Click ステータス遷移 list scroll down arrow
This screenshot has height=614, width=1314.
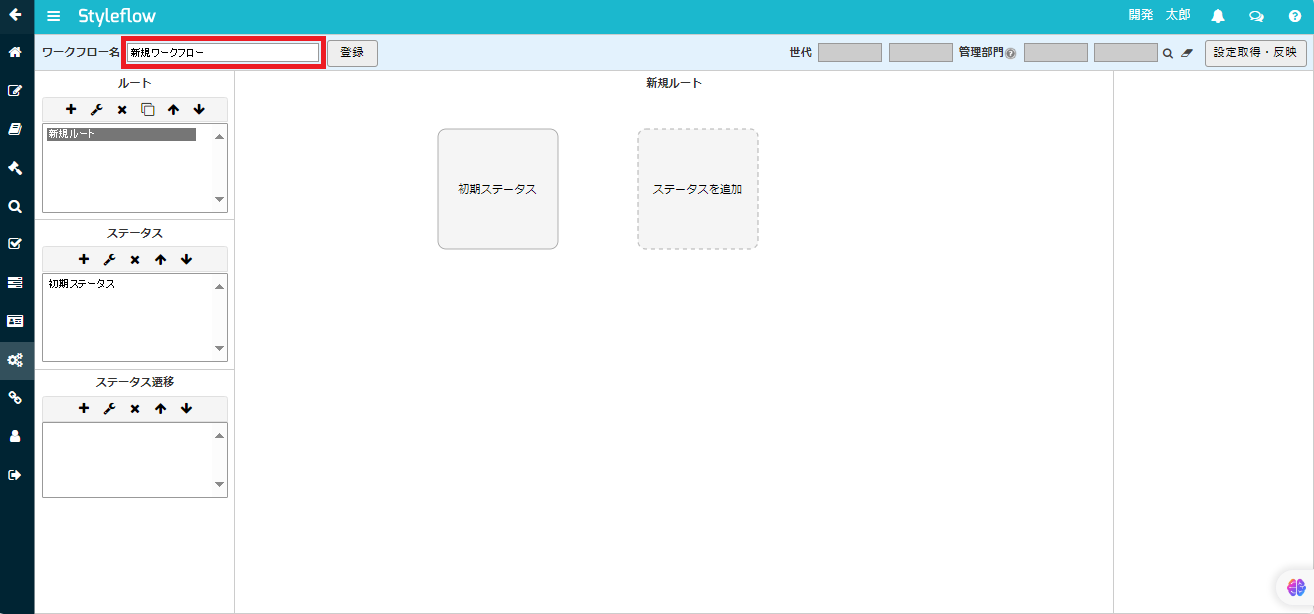click(x=220, y=485)
